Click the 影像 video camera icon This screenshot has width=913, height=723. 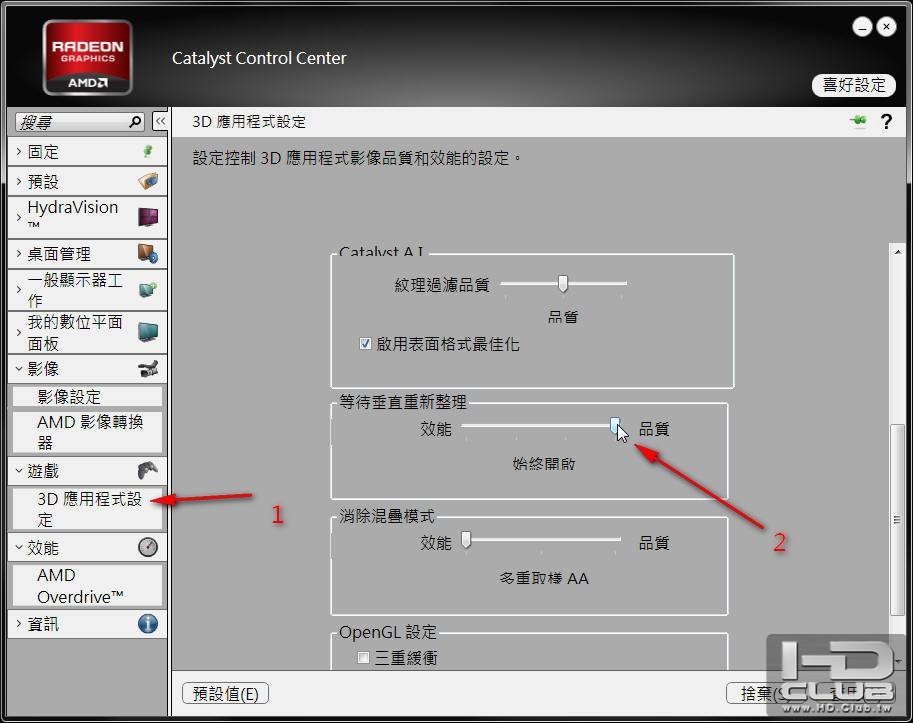coord(148,369)
